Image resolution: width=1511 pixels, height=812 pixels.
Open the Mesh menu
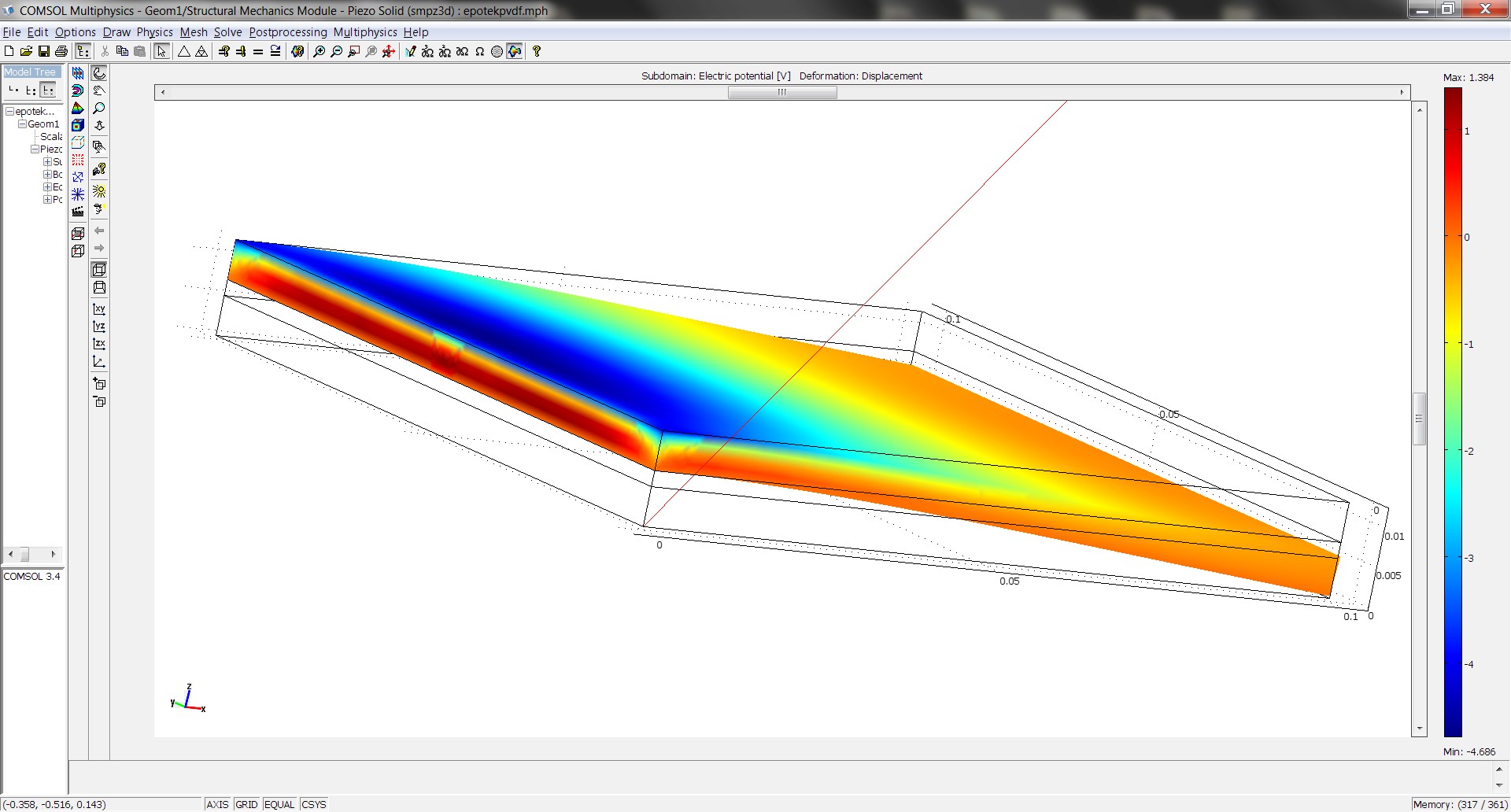[194, 32]
